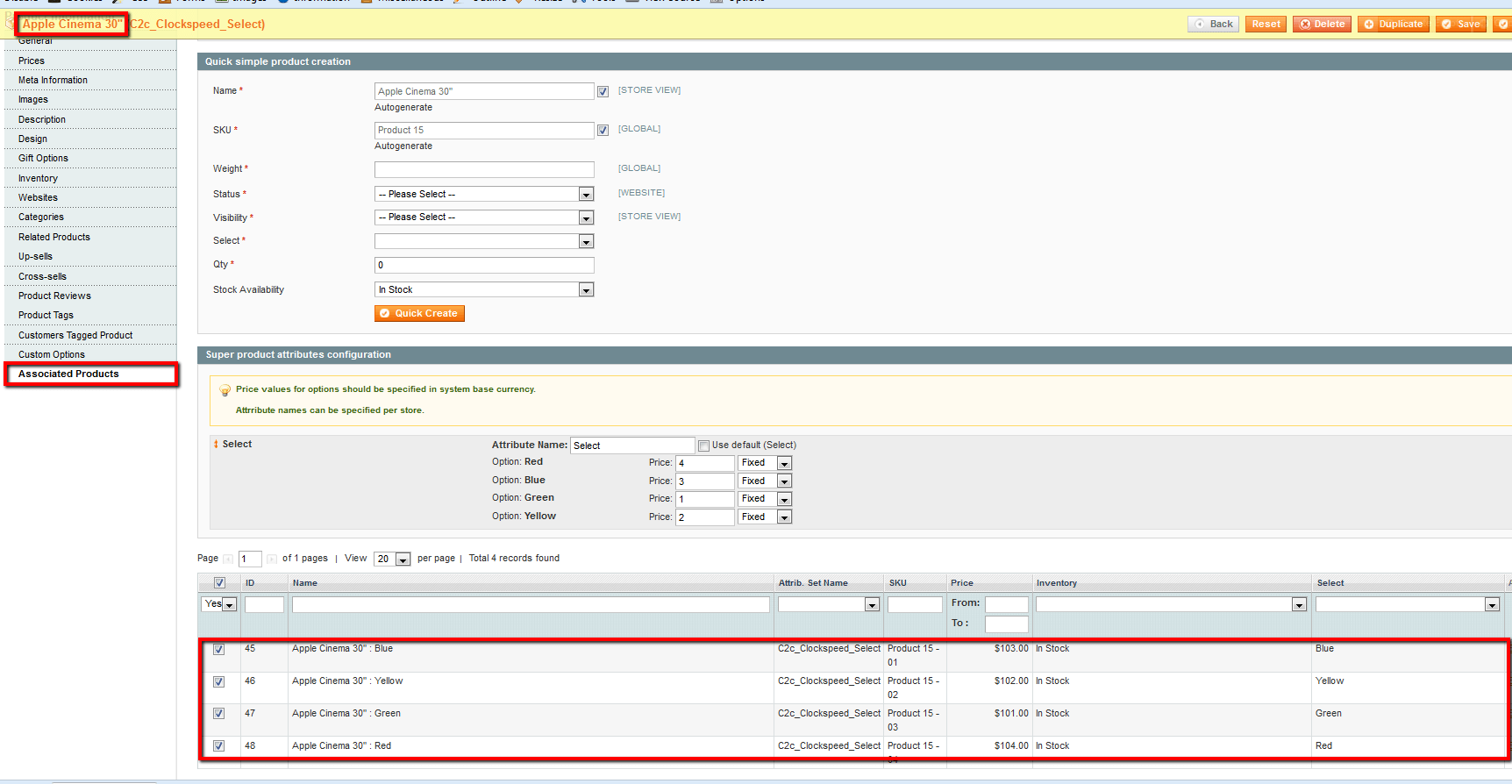Open the Visibility dropdown
This screenshot has width=1512, height=784.
[x=484, y=217]
